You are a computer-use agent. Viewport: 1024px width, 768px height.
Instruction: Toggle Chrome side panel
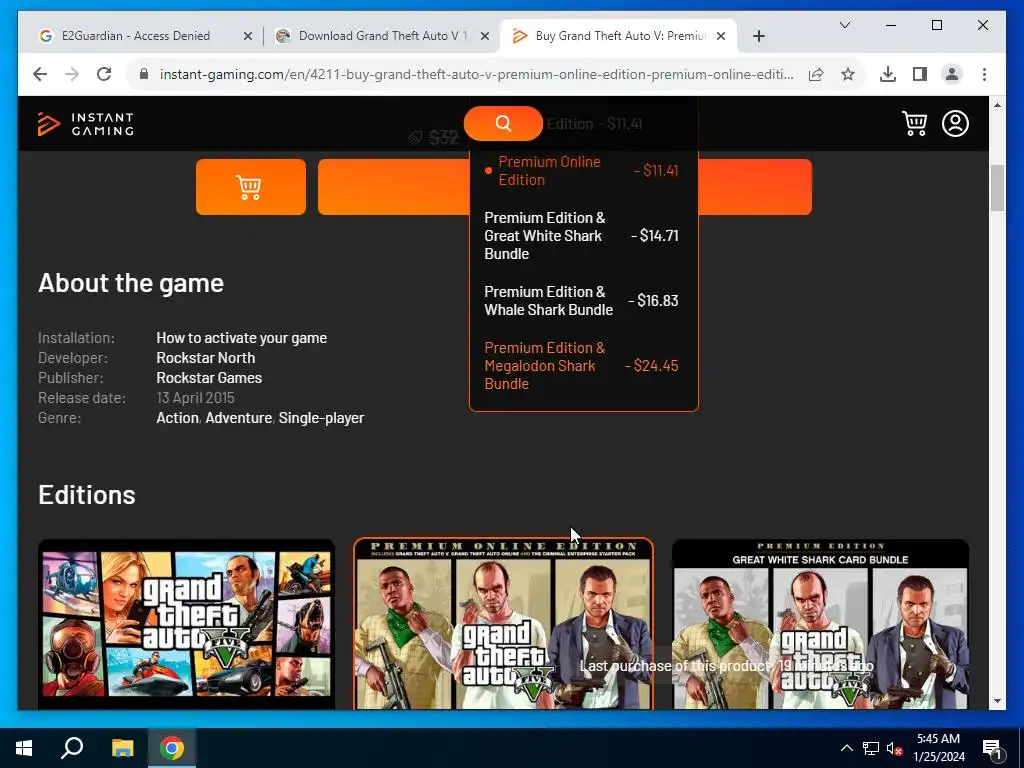[920, 74]
